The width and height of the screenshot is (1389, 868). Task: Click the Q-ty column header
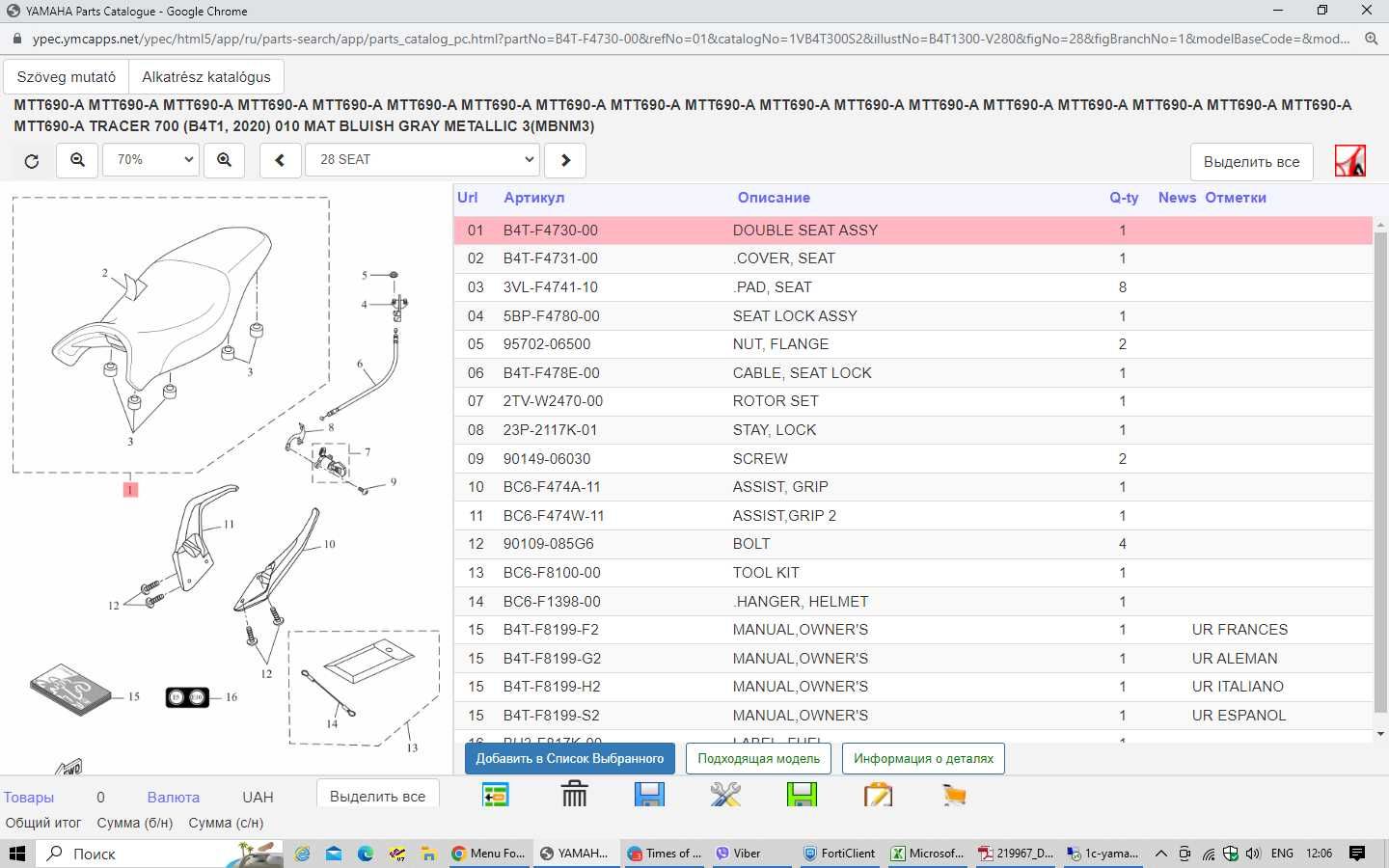[x=1124, y=198]
